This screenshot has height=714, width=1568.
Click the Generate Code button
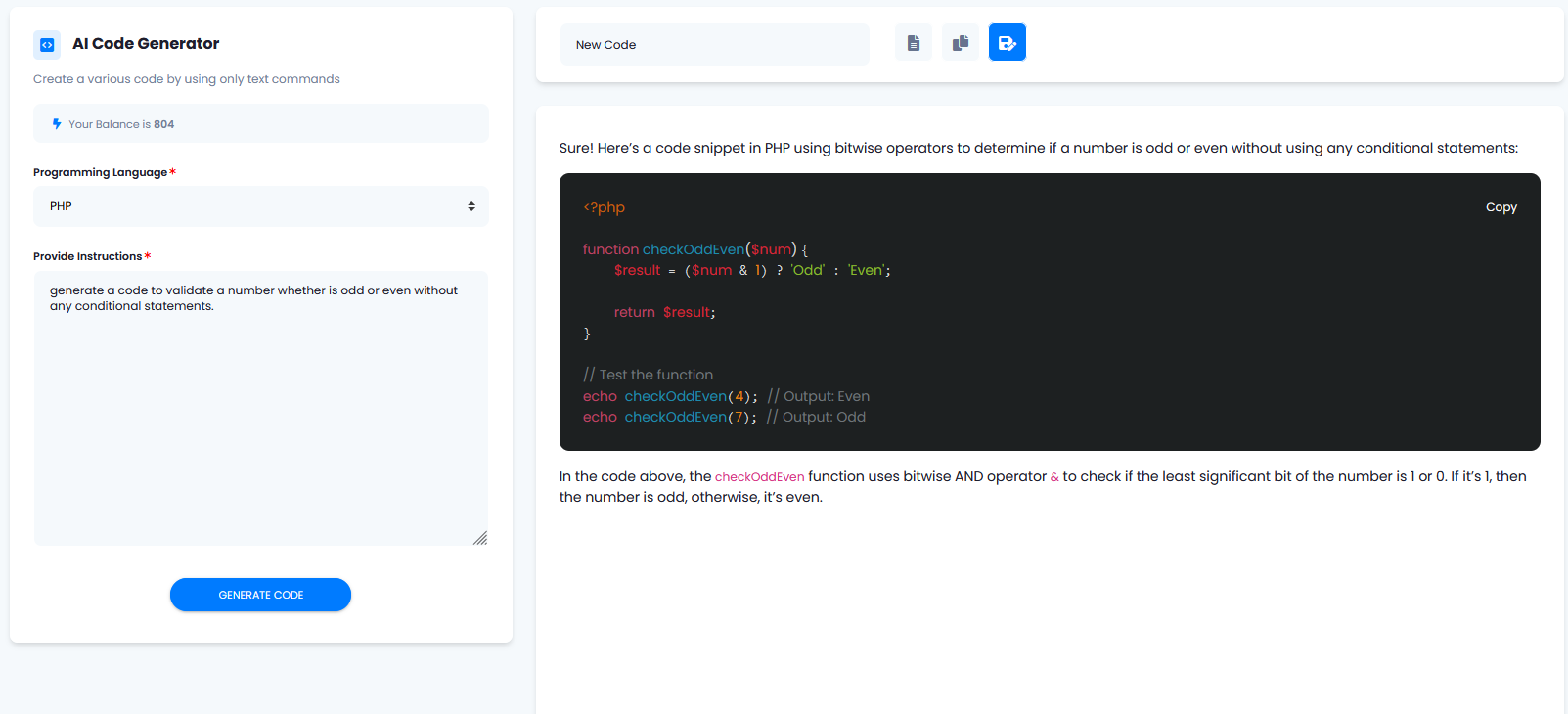coord(260,595)
